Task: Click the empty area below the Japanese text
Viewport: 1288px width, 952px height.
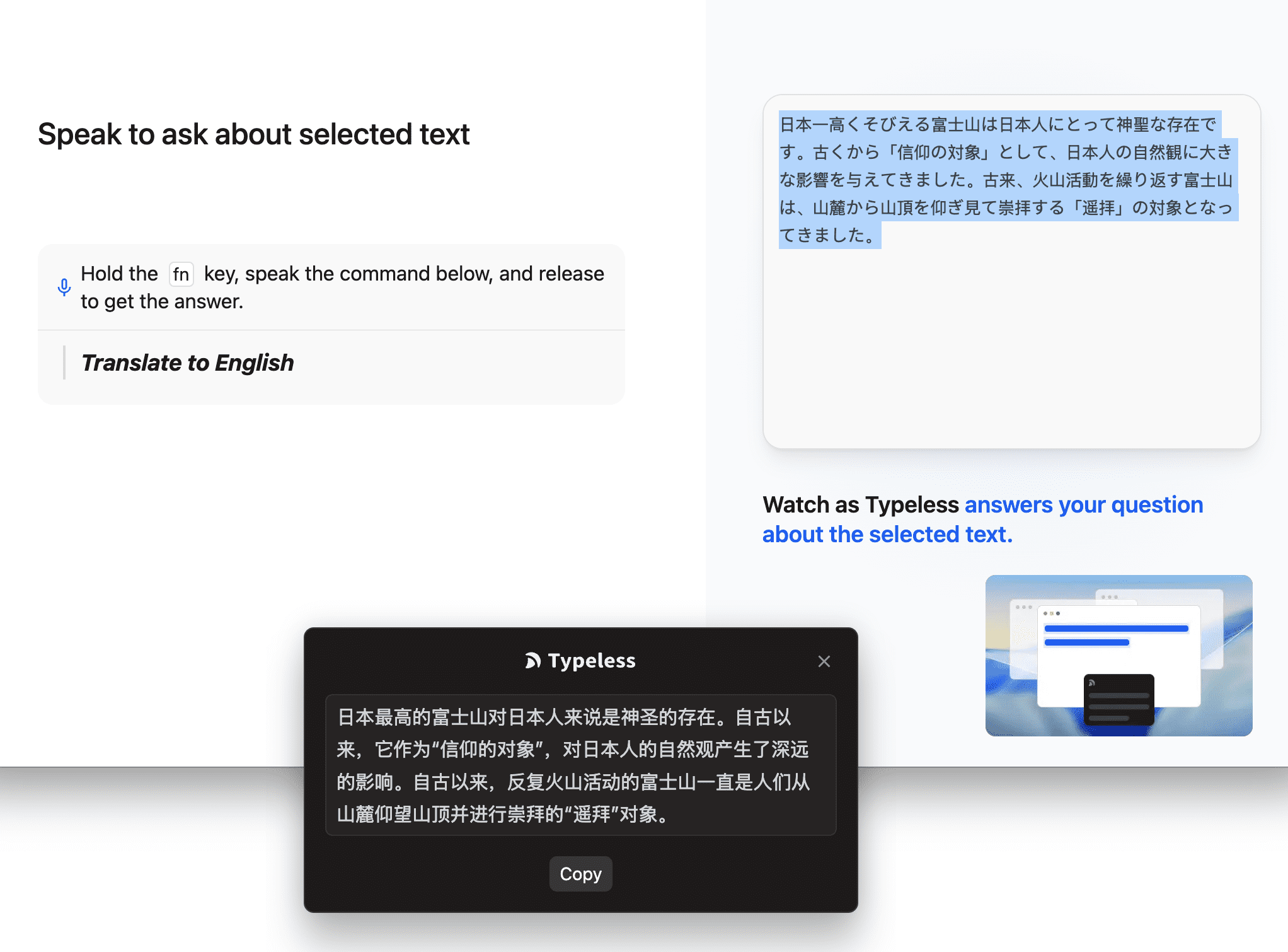Action: tap(1011, 347)
